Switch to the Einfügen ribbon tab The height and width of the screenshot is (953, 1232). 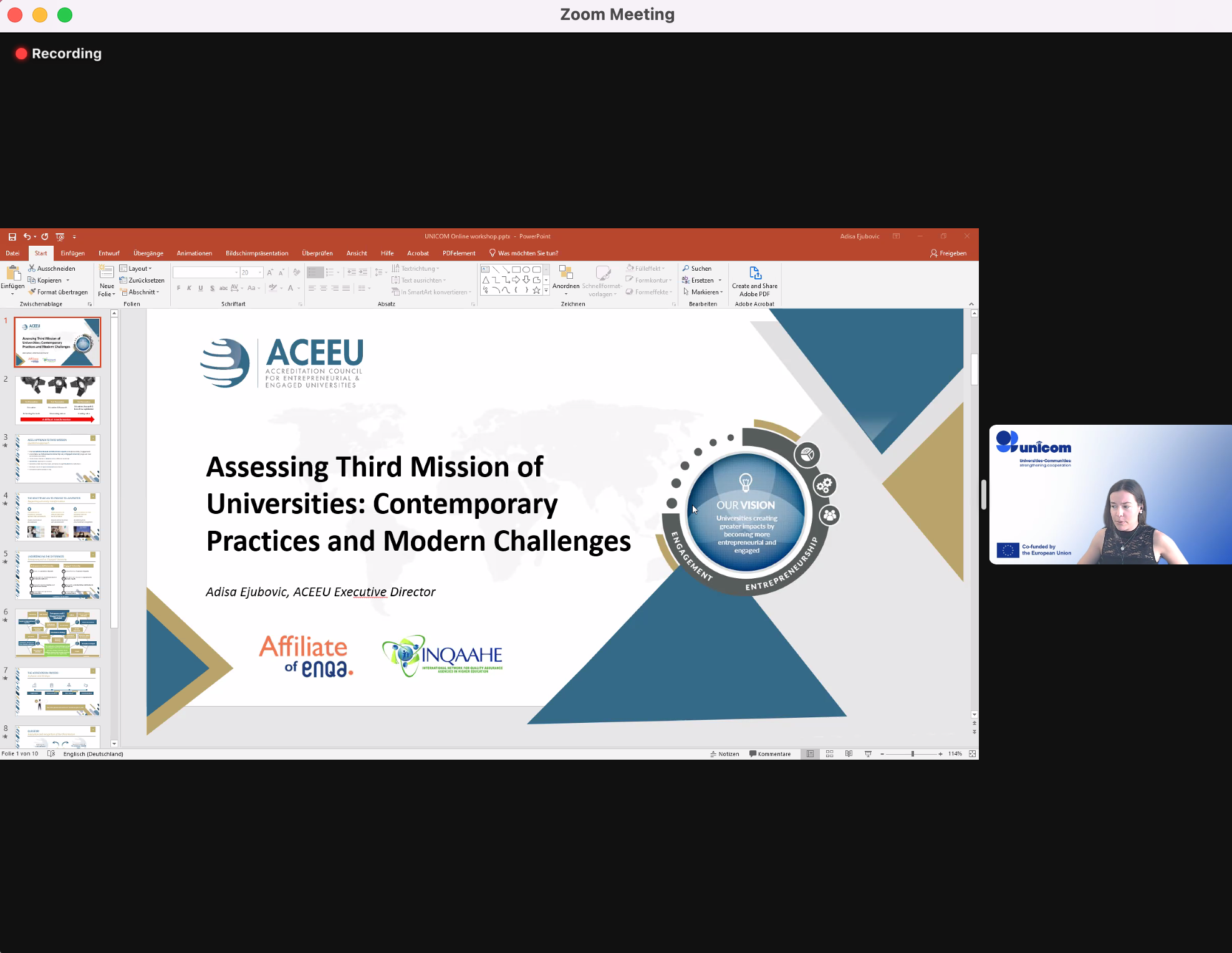coord(72,253)
